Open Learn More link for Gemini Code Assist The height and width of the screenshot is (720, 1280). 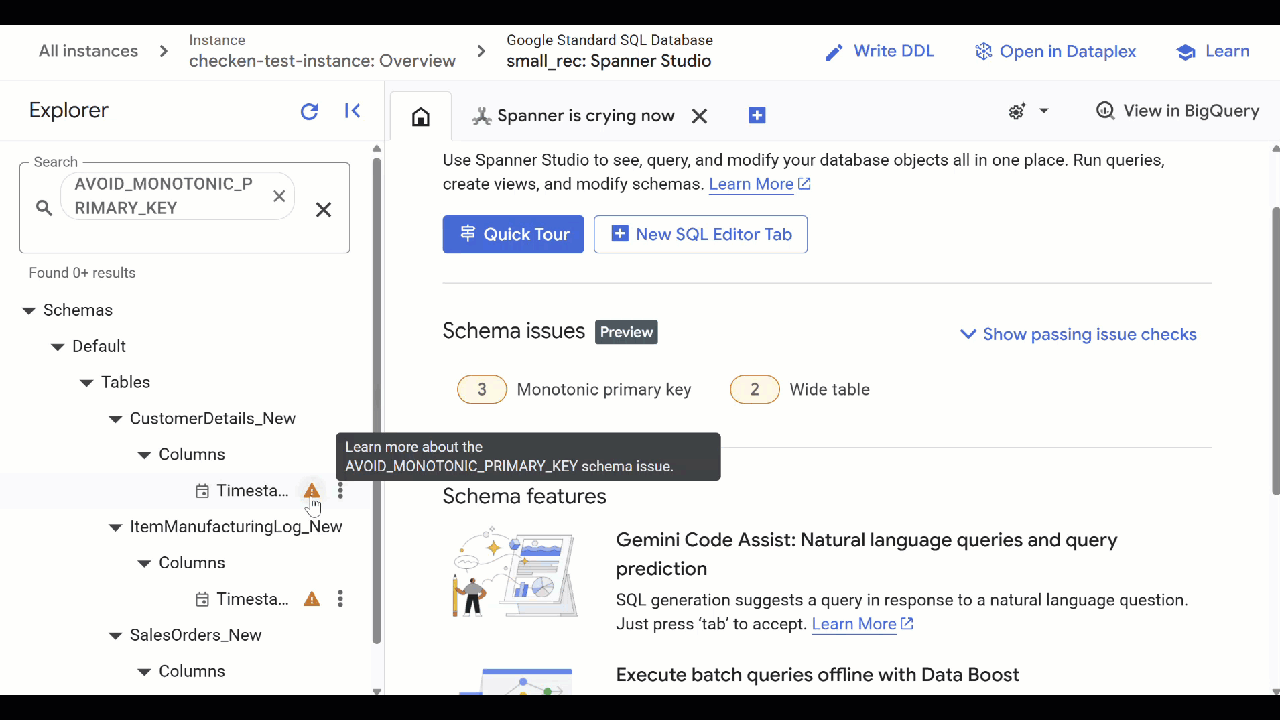pos(862,624)
